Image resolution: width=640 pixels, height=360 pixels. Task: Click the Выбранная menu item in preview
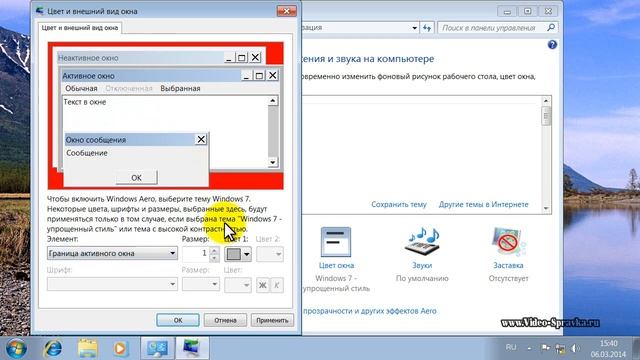(180, 89)
